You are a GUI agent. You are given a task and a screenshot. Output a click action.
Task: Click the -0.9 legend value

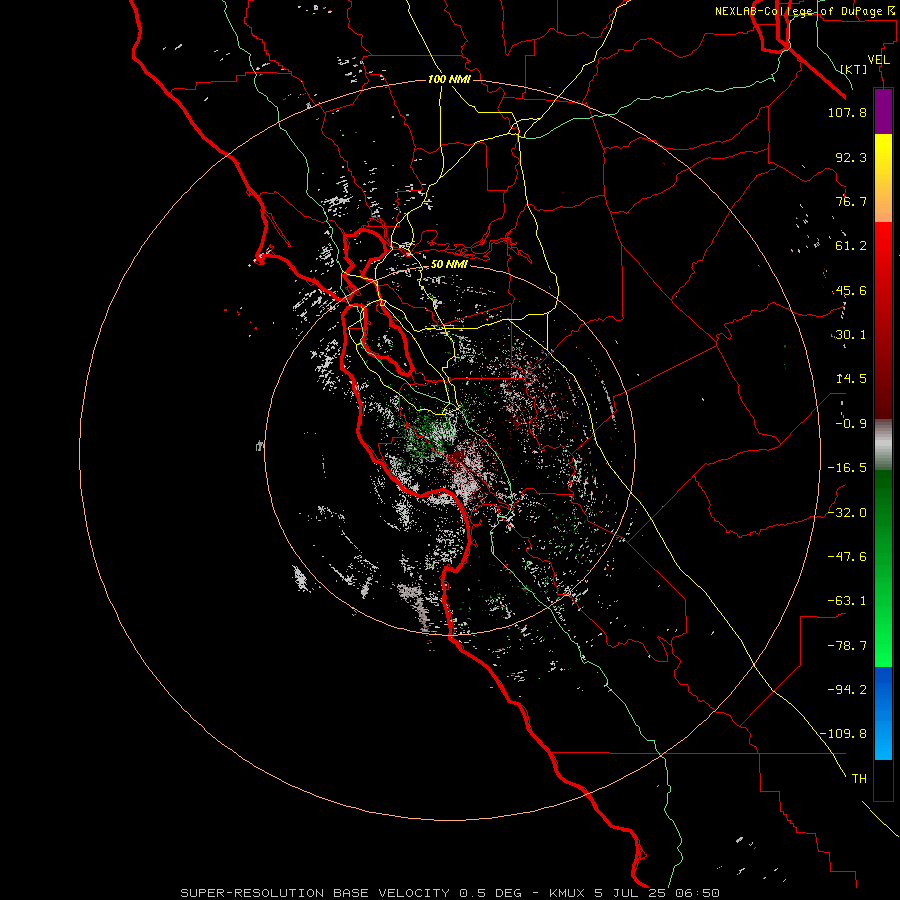[851, 424]
